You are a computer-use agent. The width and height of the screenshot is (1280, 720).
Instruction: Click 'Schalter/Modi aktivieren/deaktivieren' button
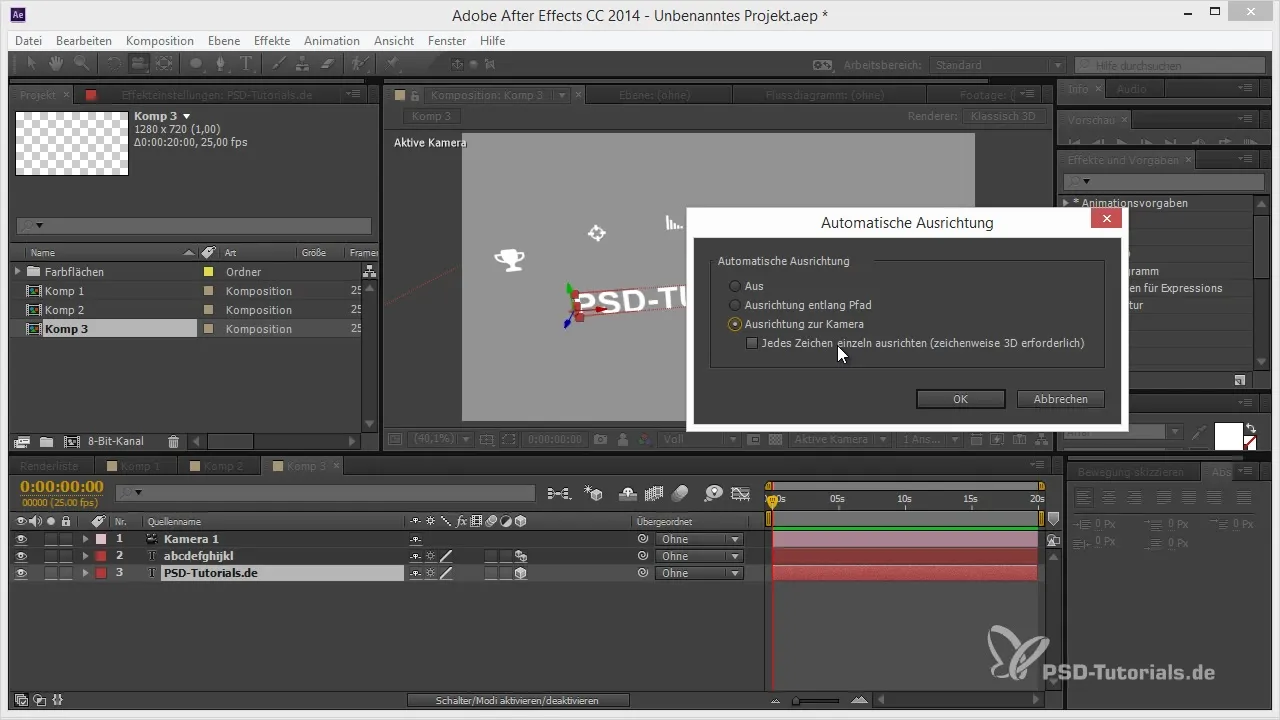pyautogui.click(x=518, y=700)
